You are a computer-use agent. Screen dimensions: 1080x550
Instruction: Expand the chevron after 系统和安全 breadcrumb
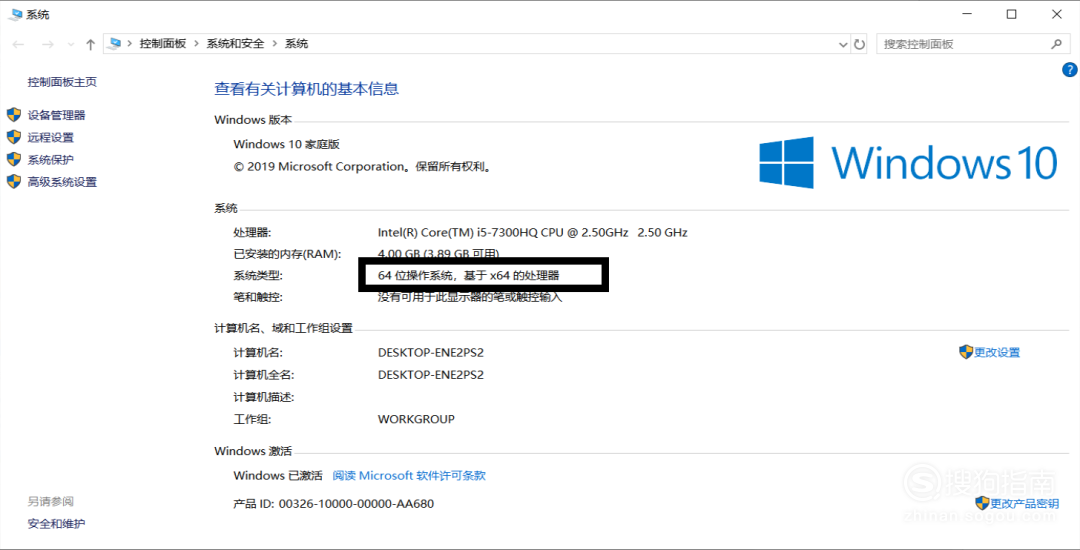(x=275, y=43)
